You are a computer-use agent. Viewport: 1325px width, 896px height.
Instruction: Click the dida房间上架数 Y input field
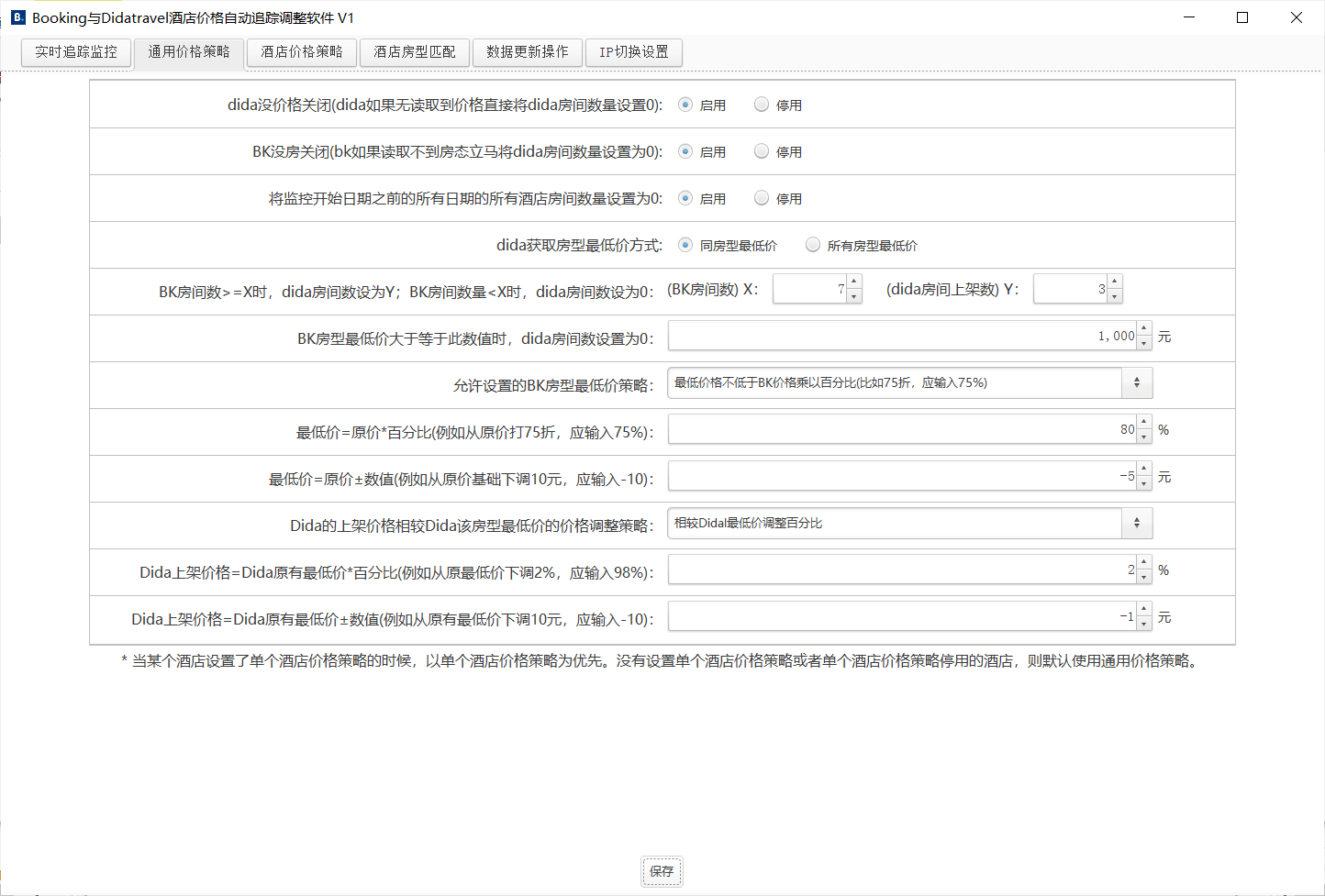pyautogui.click(x=1071, y=289)
